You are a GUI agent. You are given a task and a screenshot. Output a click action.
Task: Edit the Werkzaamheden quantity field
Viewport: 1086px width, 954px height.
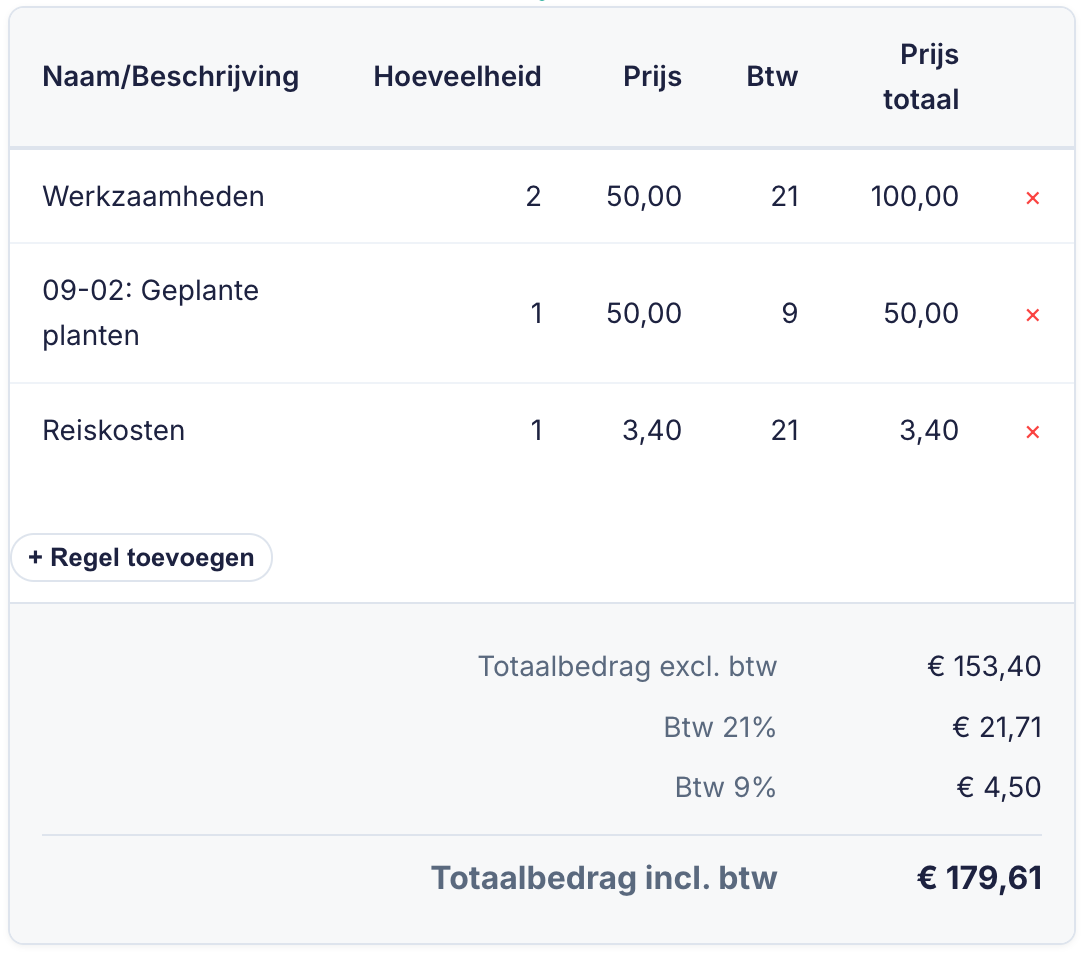click(x=533, y=197)
